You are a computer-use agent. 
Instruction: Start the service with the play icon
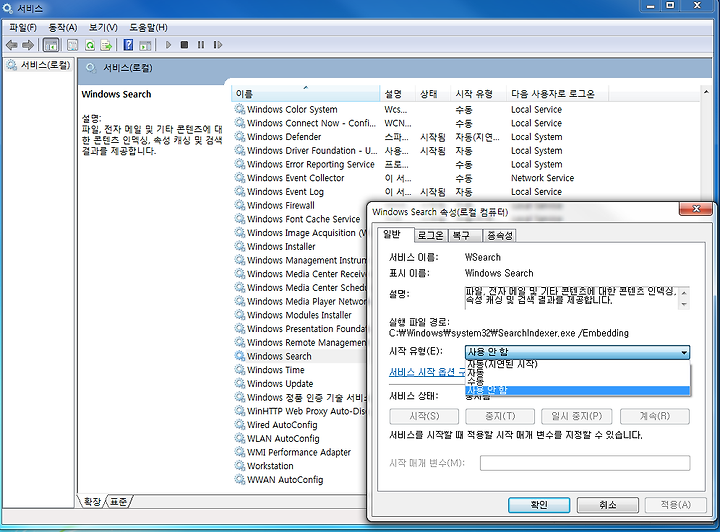(169, 45)
